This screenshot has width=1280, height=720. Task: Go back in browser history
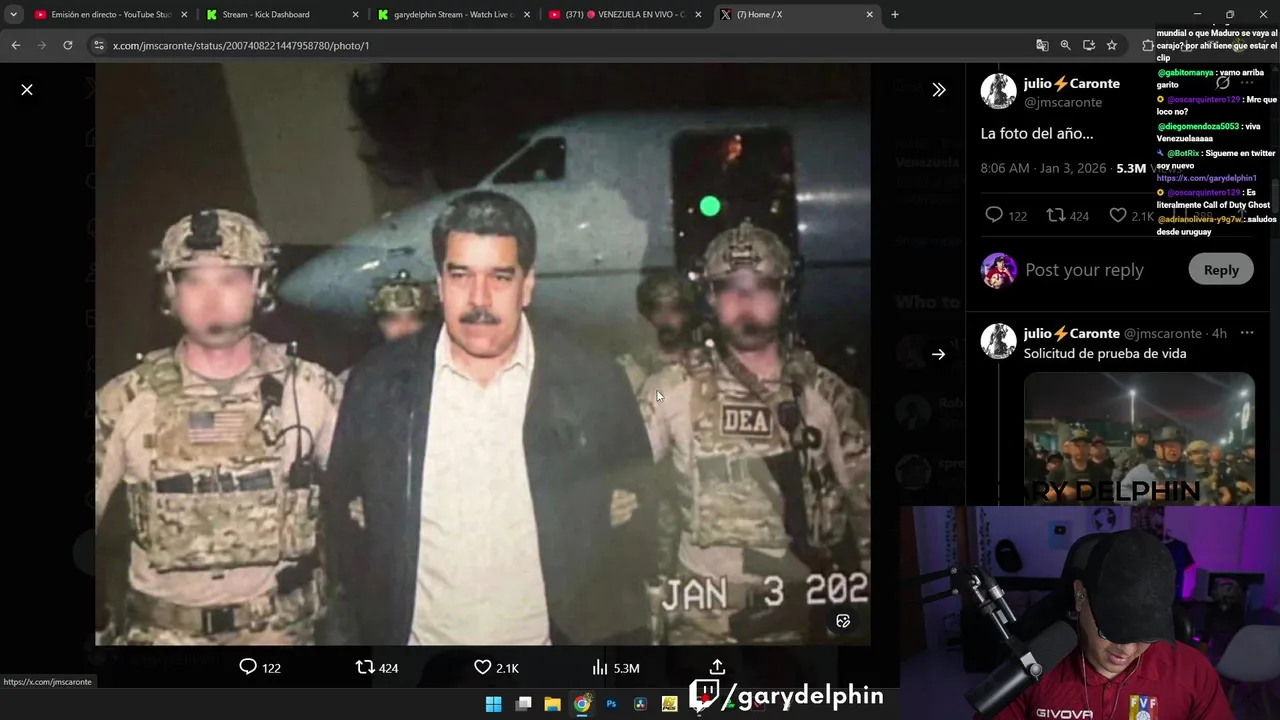coord(16,45)
